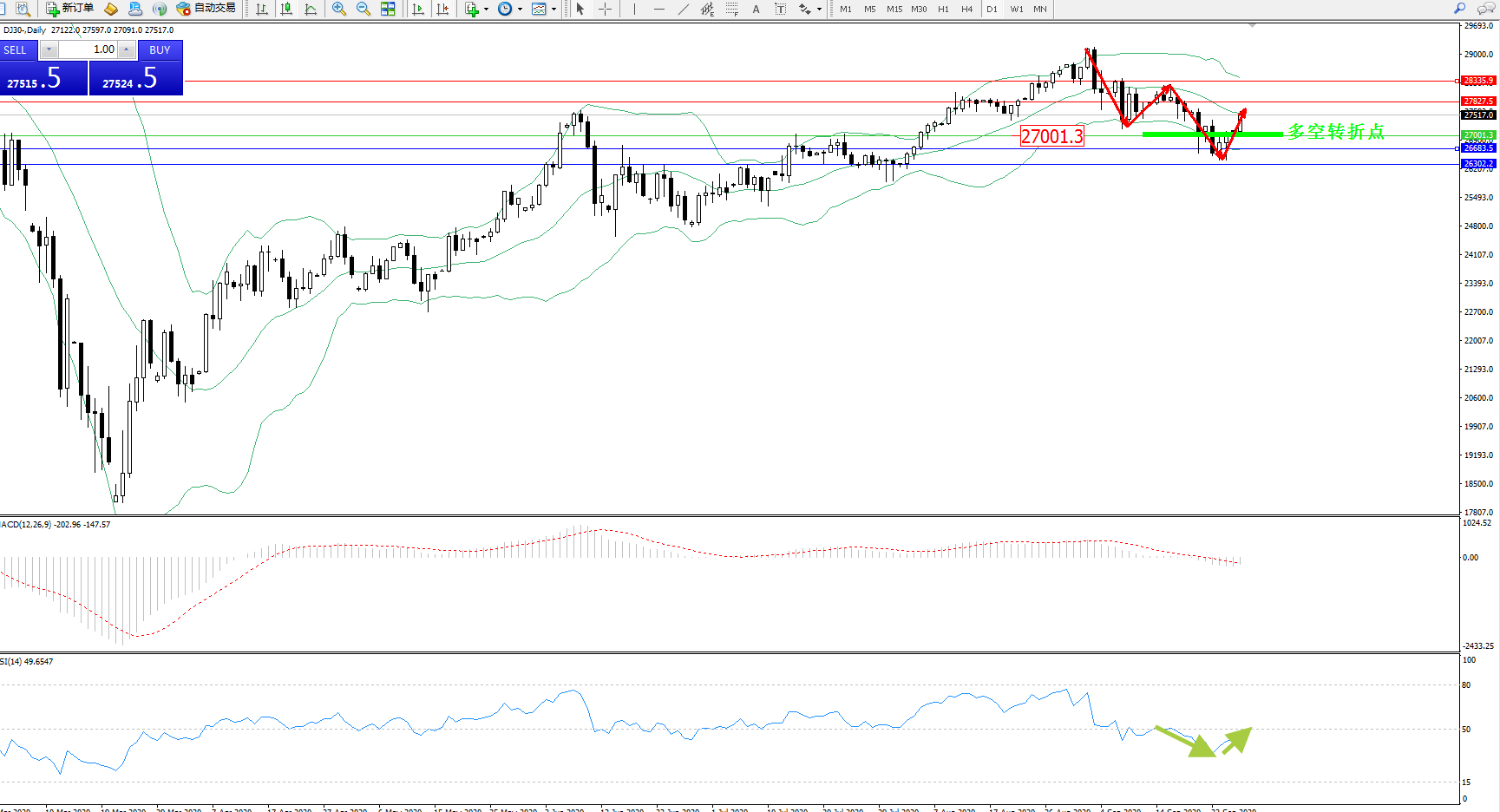The height and width of the screenshot is (812, 1500).
Task: Click the zoom out magnifier icon
Action: [x=364, y=9]
